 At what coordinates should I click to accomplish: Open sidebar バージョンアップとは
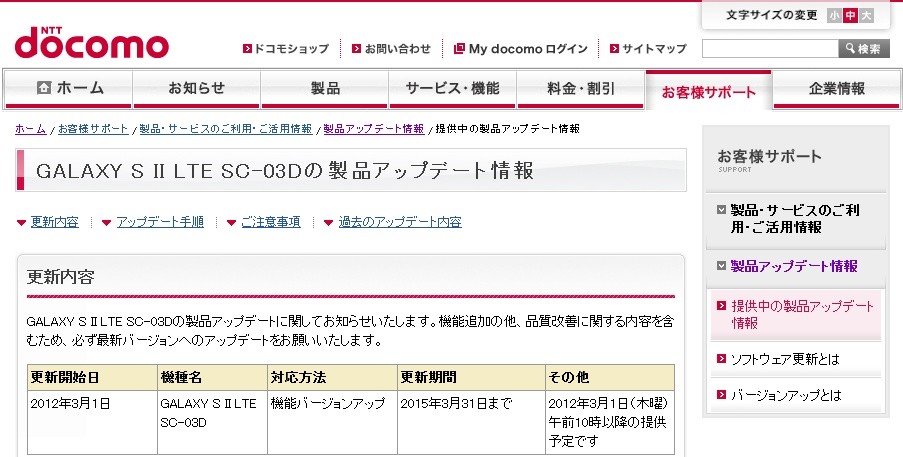[786, 395]
